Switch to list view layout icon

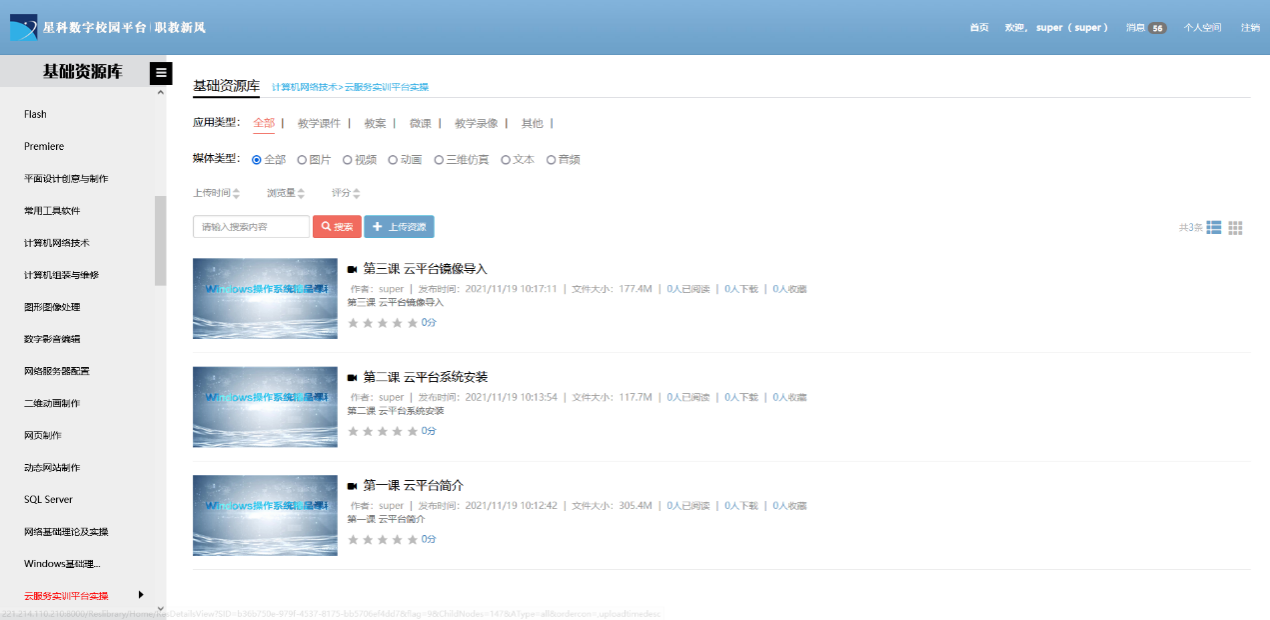coord(1214,227)
